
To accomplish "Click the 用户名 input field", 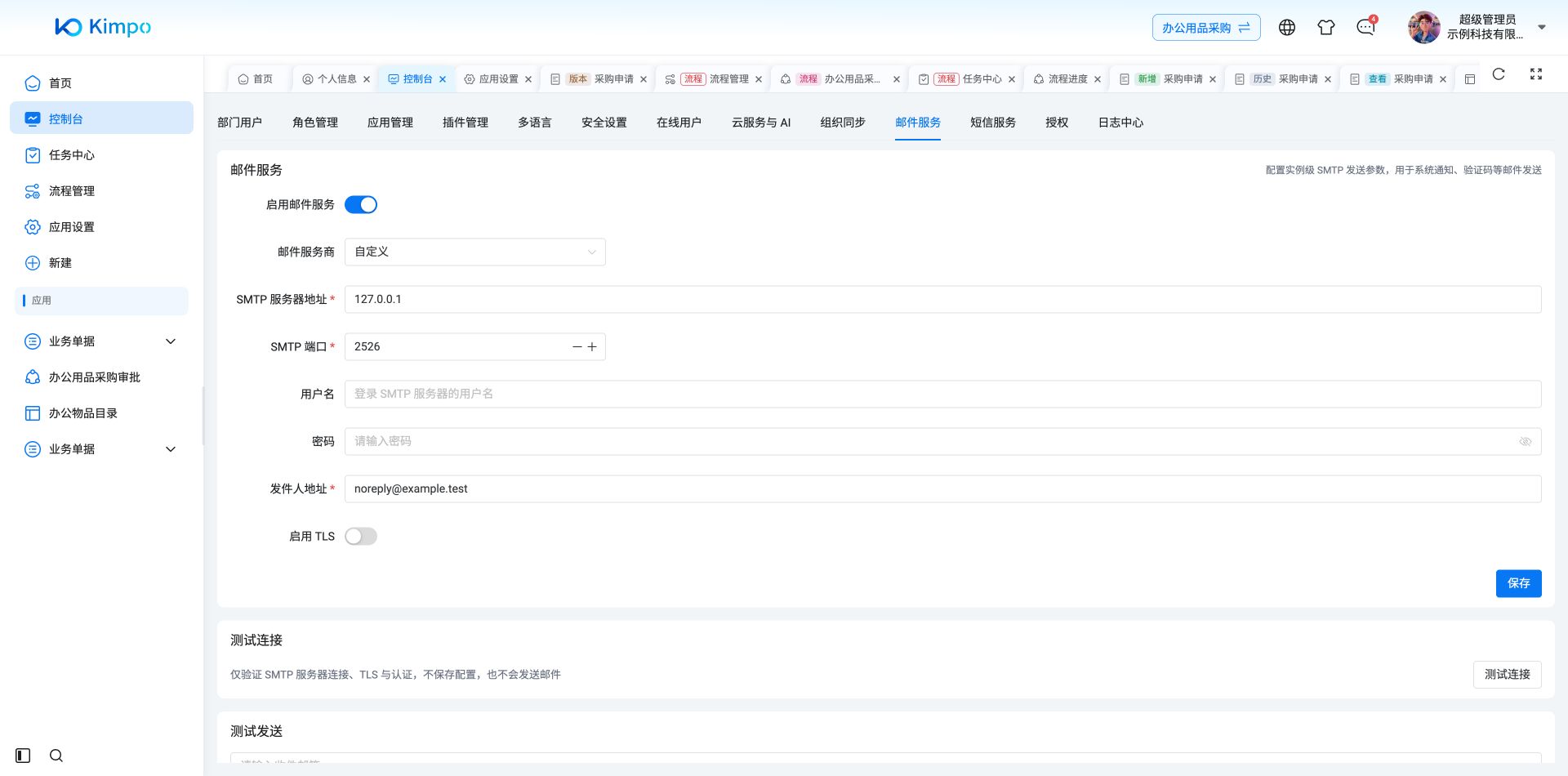I will 943,395.
